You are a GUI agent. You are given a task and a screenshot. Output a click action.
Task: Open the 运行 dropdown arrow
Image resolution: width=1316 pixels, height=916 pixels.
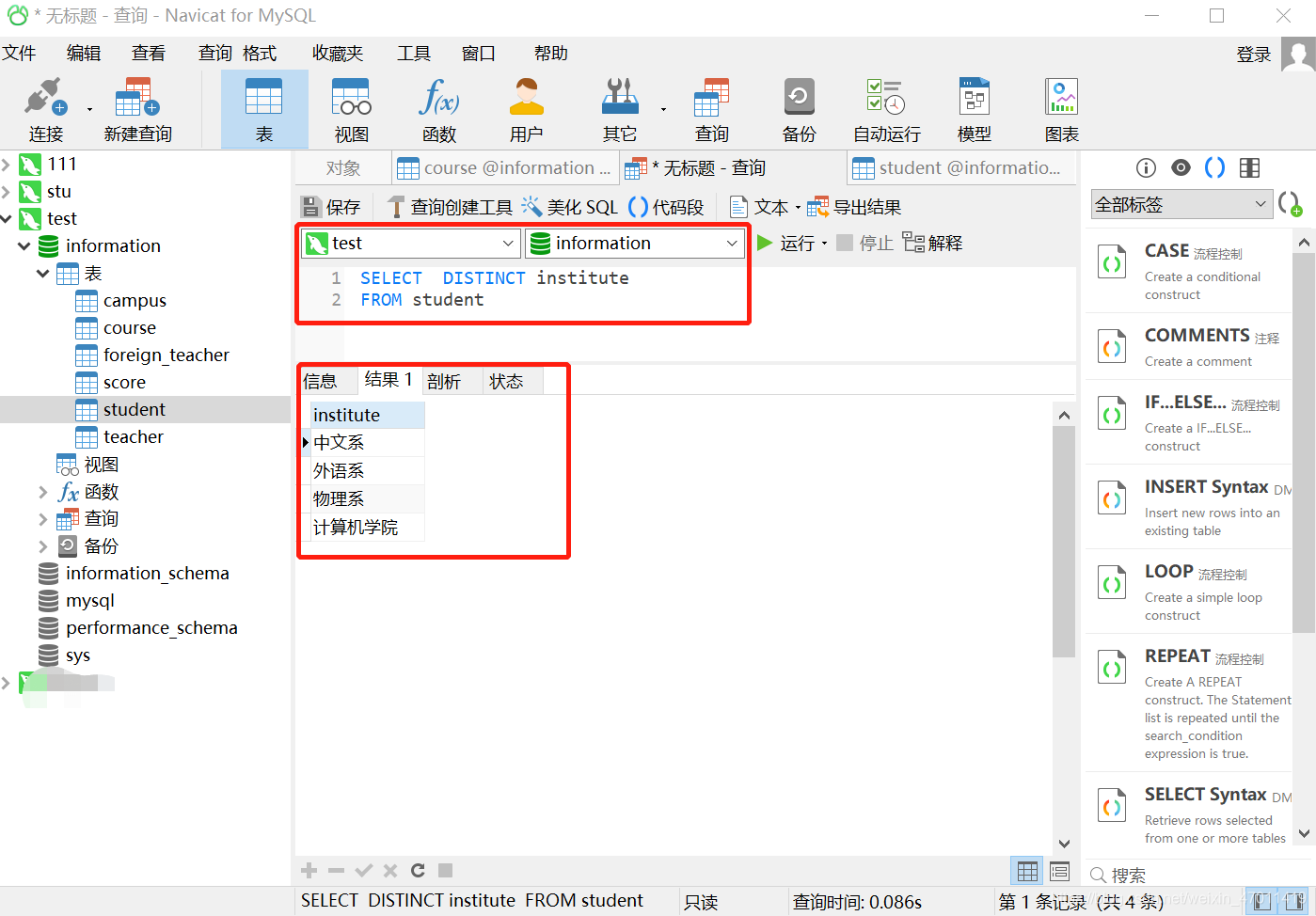click(824, 244)
